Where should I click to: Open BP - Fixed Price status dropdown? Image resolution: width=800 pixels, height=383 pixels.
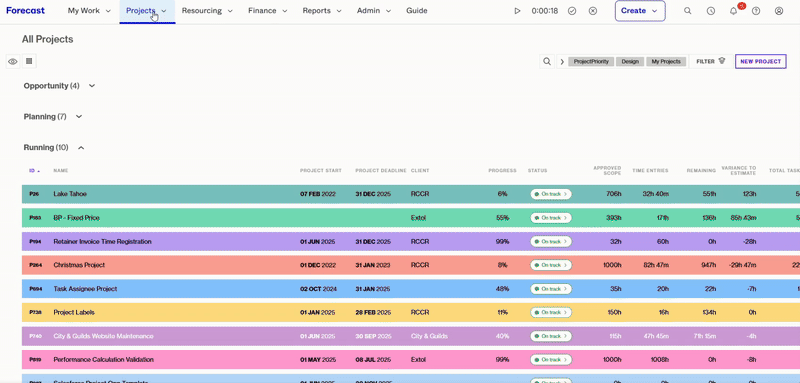tap(551, 218)
